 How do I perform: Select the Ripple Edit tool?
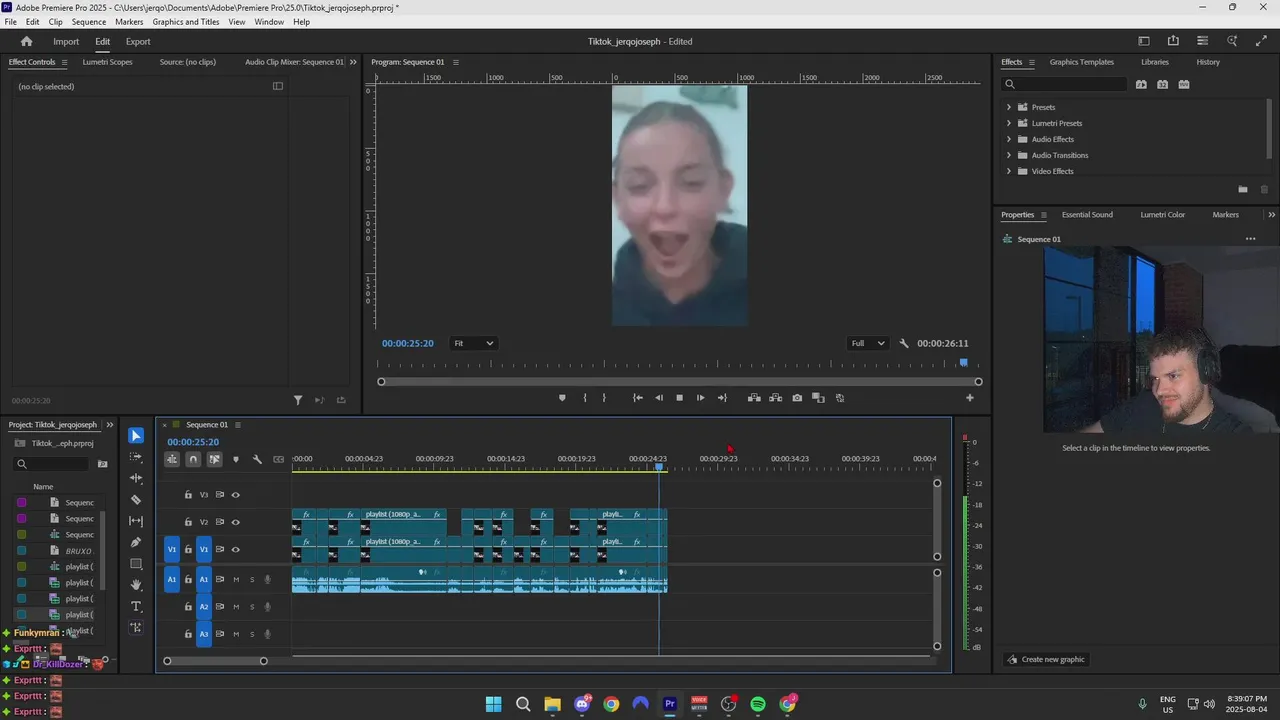click(x=136, y=478)
